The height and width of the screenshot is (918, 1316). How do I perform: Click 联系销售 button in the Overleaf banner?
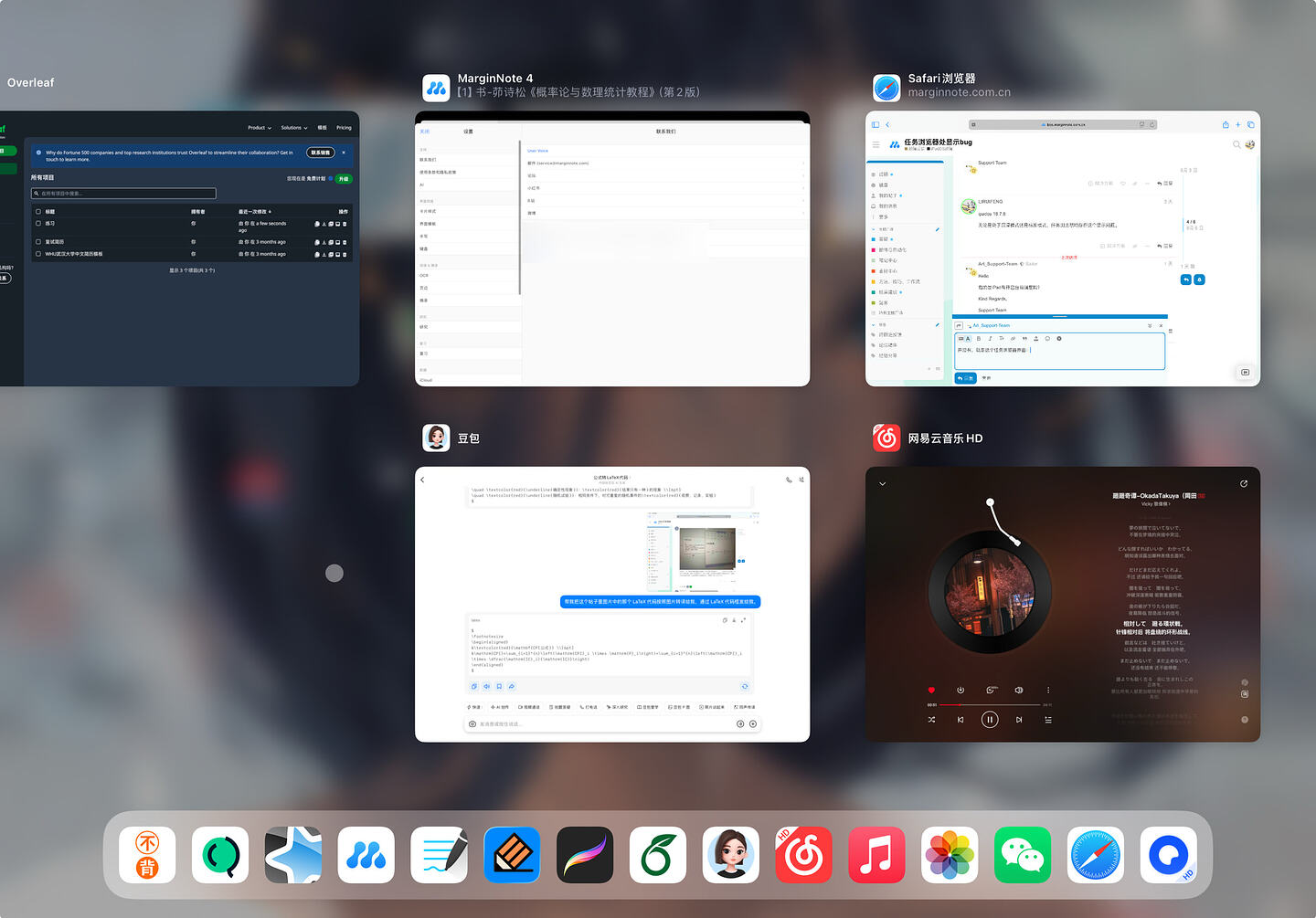click(320, 153)
